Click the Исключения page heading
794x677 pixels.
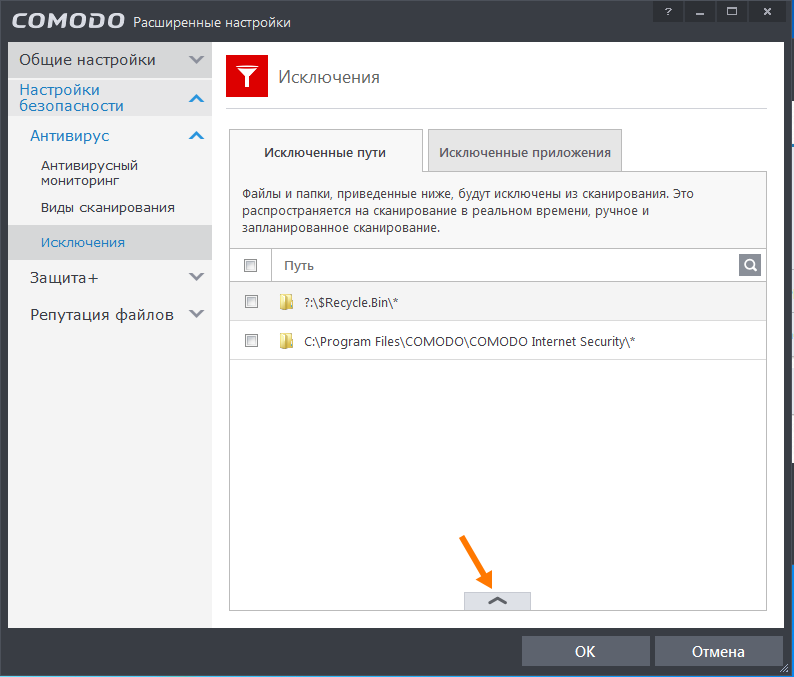tap(329, 77)
